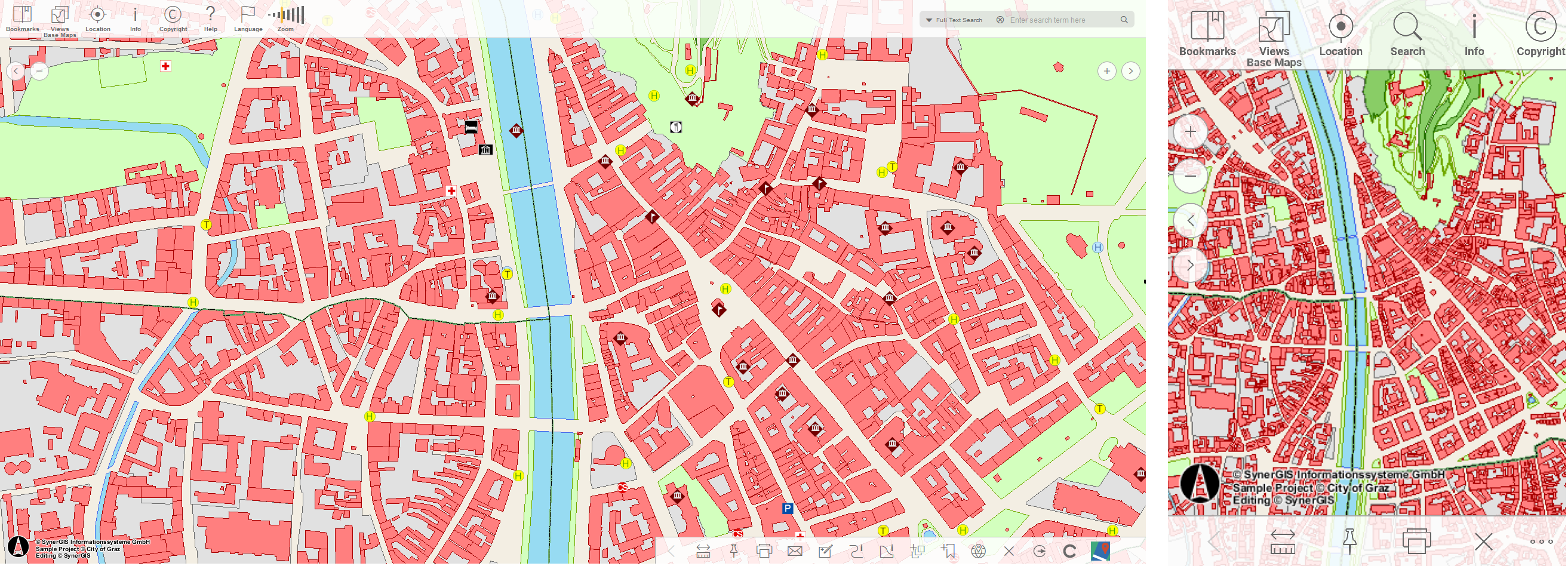Viewport: 1568px width, 566px height.
Task: Open the Help menu question mark
Action: pyautogui.click(x=211, y=19)
